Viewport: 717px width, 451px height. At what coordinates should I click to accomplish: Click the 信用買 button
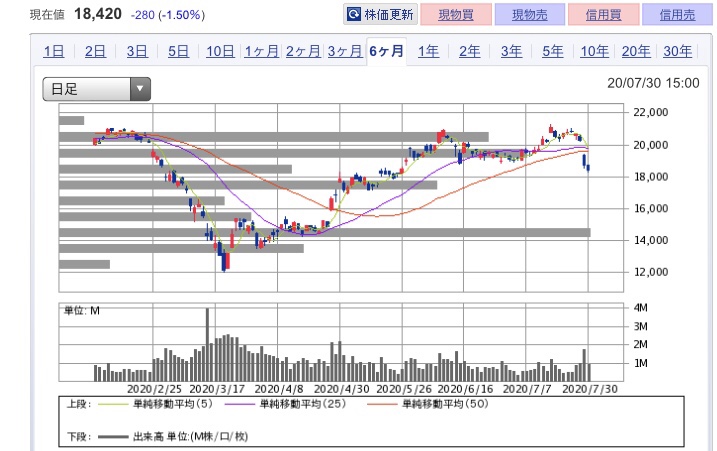tap(604, 15)
